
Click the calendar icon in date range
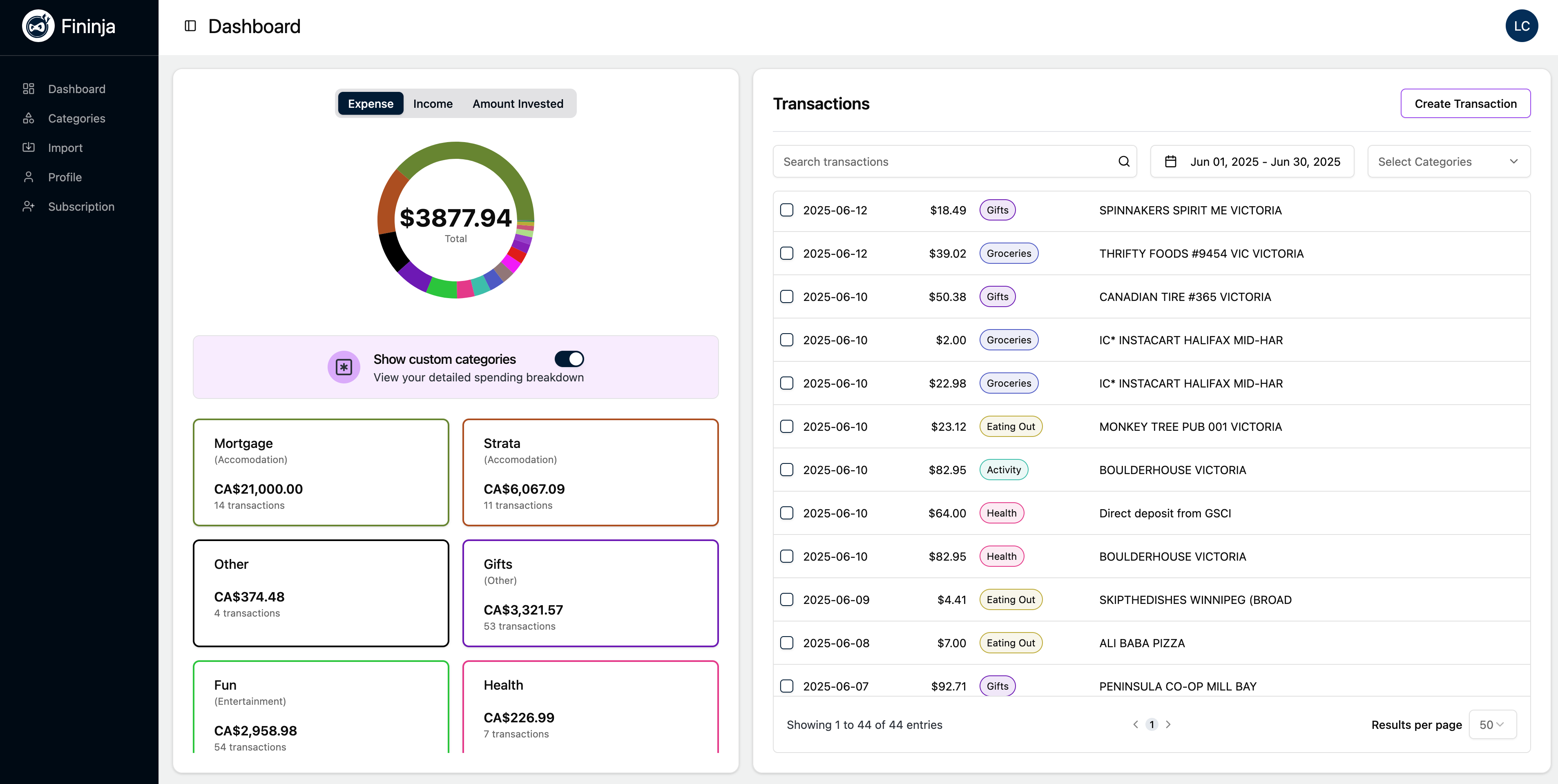(1170, 161)
